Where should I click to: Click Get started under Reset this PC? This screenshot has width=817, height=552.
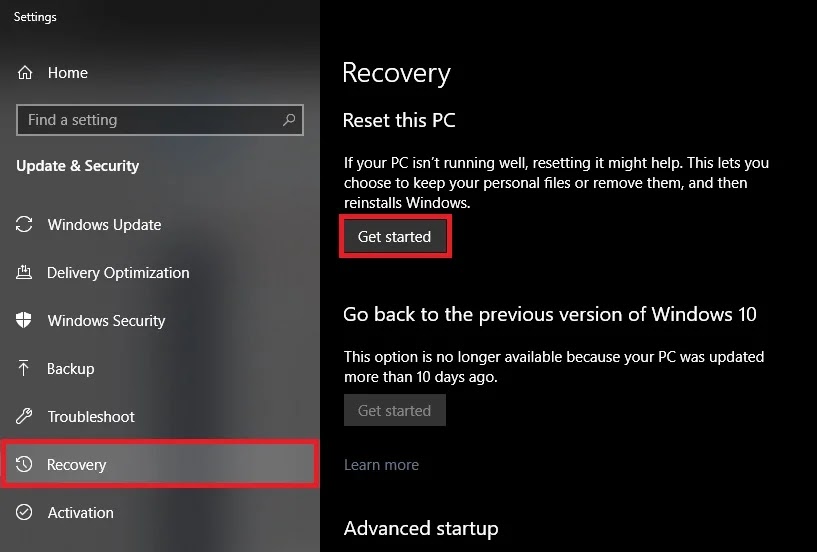[x=394, y=236]
